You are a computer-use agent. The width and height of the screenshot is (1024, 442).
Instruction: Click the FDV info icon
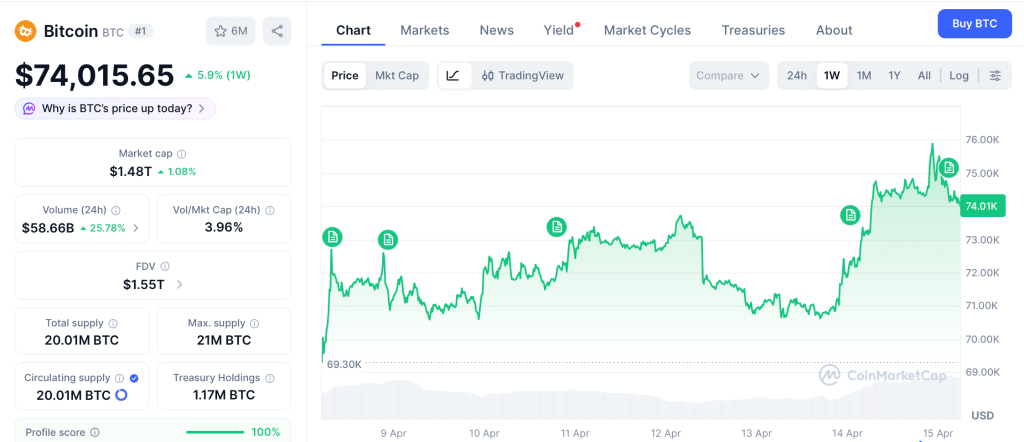[x=165, y=267]
